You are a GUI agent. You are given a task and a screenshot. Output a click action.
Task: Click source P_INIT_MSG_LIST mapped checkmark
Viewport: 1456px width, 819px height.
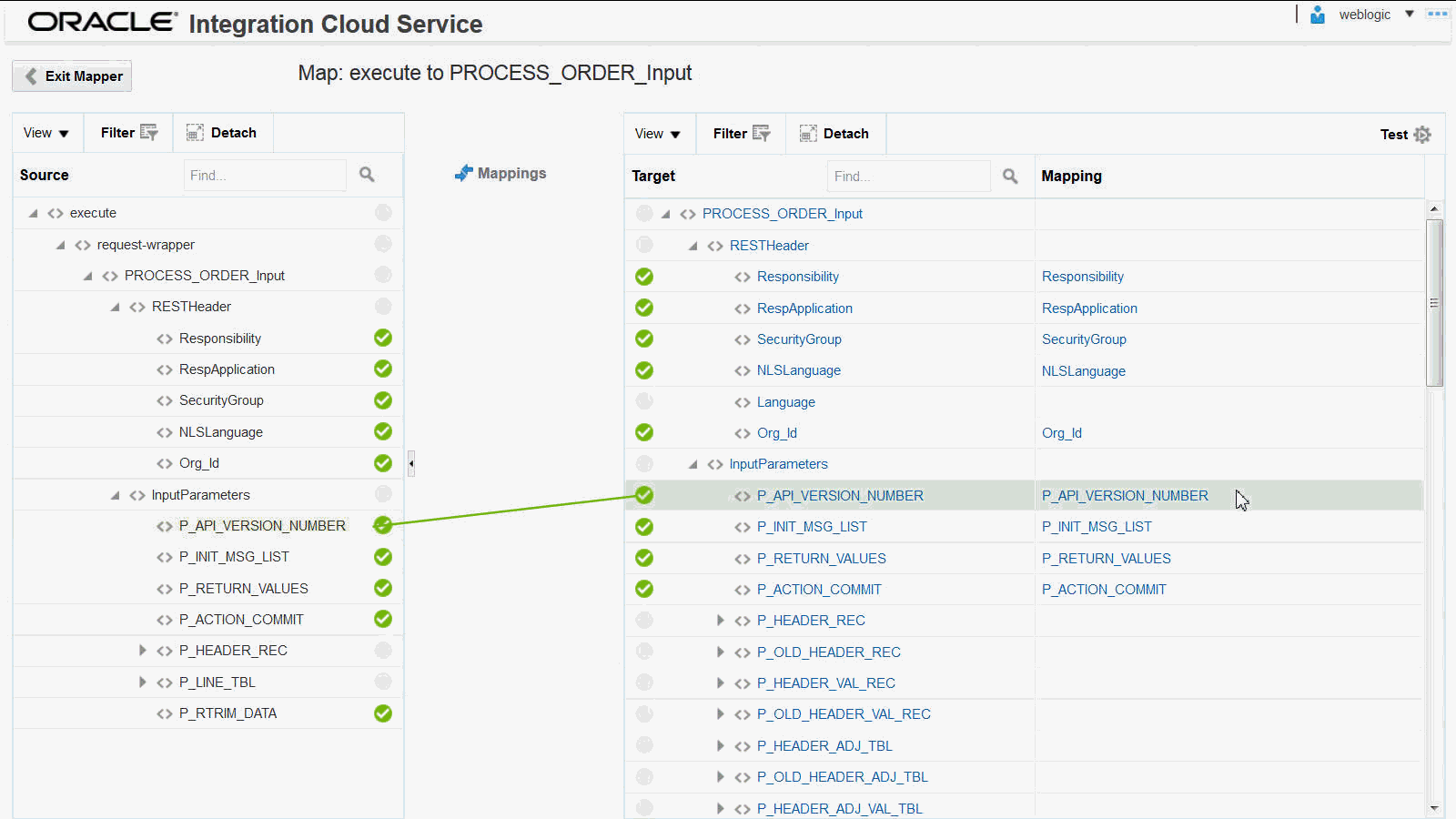[x=383, y=557]
